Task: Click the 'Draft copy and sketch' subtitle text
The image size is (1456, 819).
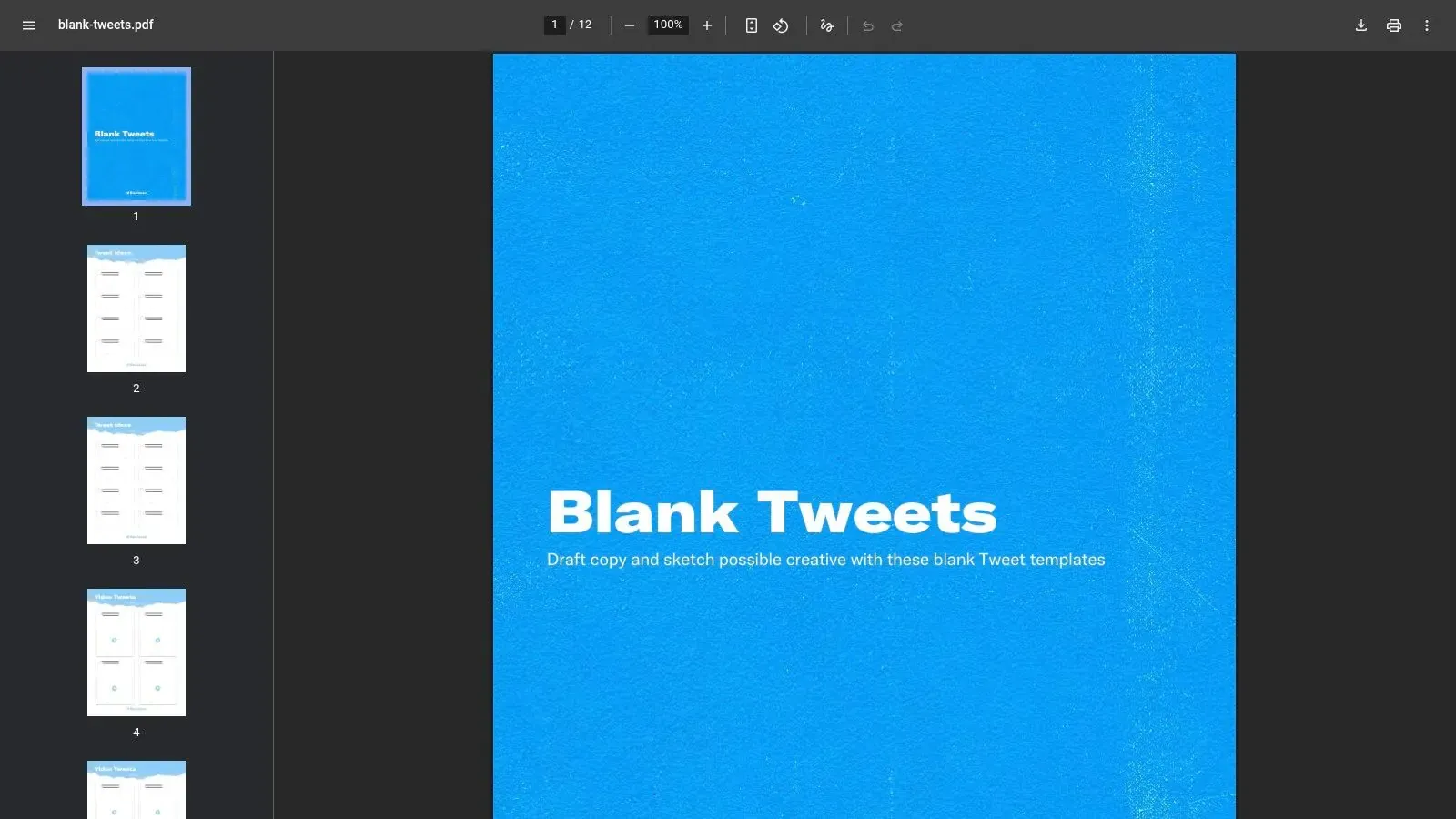Action: click(x=825, y=560)
